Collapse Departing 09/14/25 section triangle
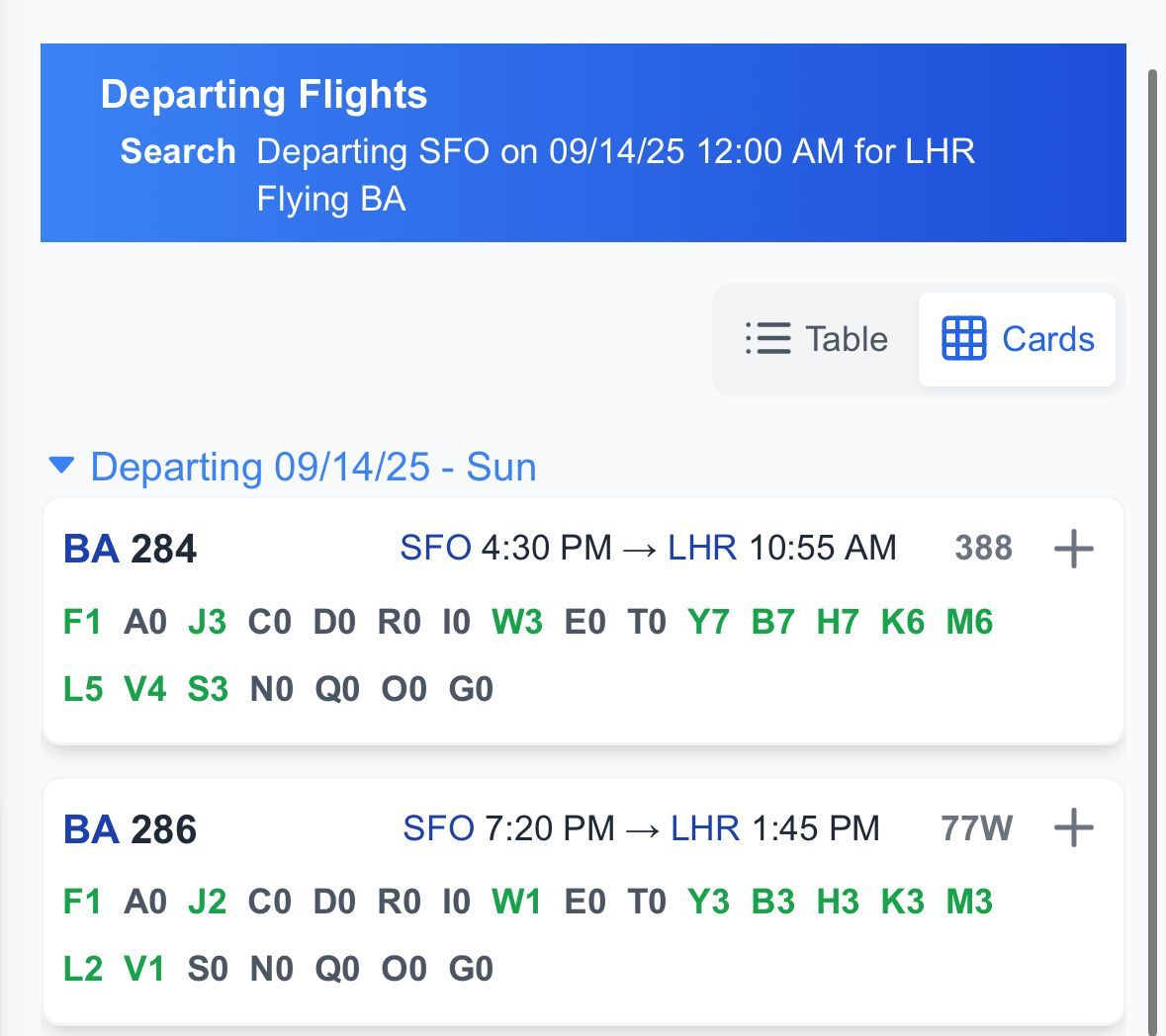The width and height of the screenshot is (1166, 1036). (61, 466)
